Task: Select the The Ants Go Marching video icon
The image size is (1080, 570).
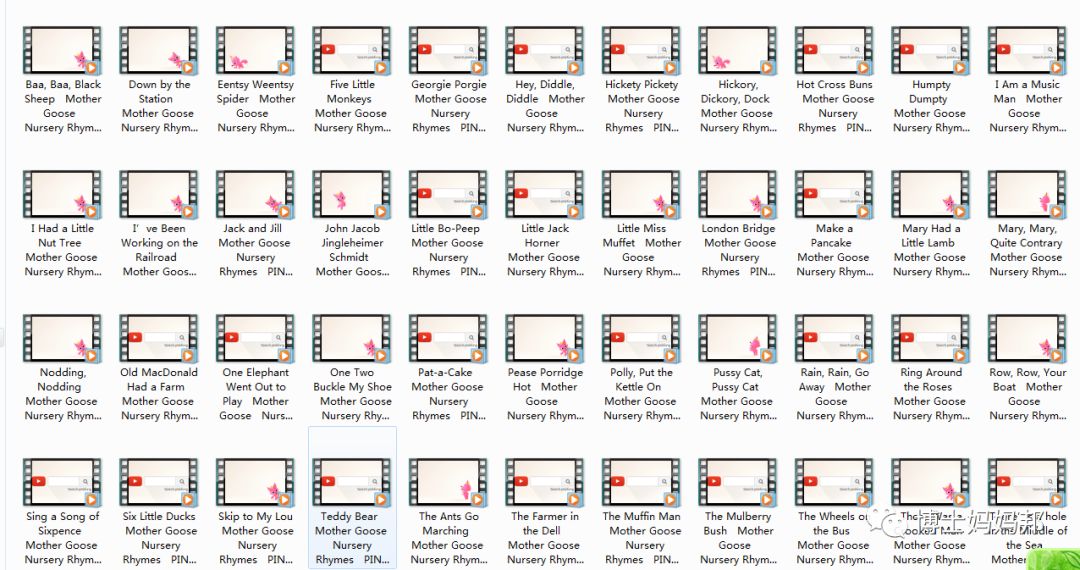Action: [x=448, y=482]
